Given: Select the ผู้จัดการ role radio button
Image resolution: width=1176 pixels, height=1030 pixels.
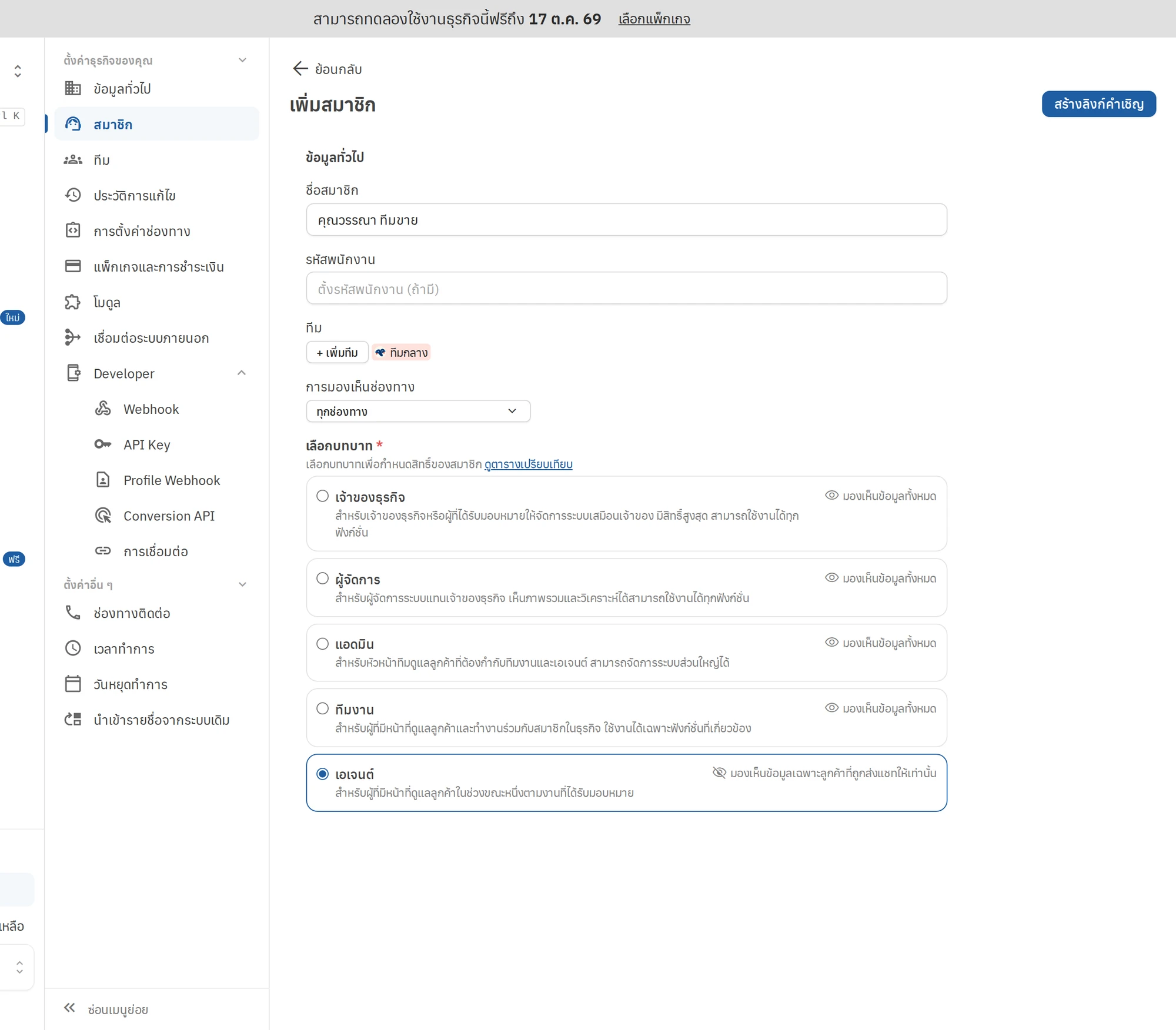Looking at the screenshot, I should click(x=322, y=578).
